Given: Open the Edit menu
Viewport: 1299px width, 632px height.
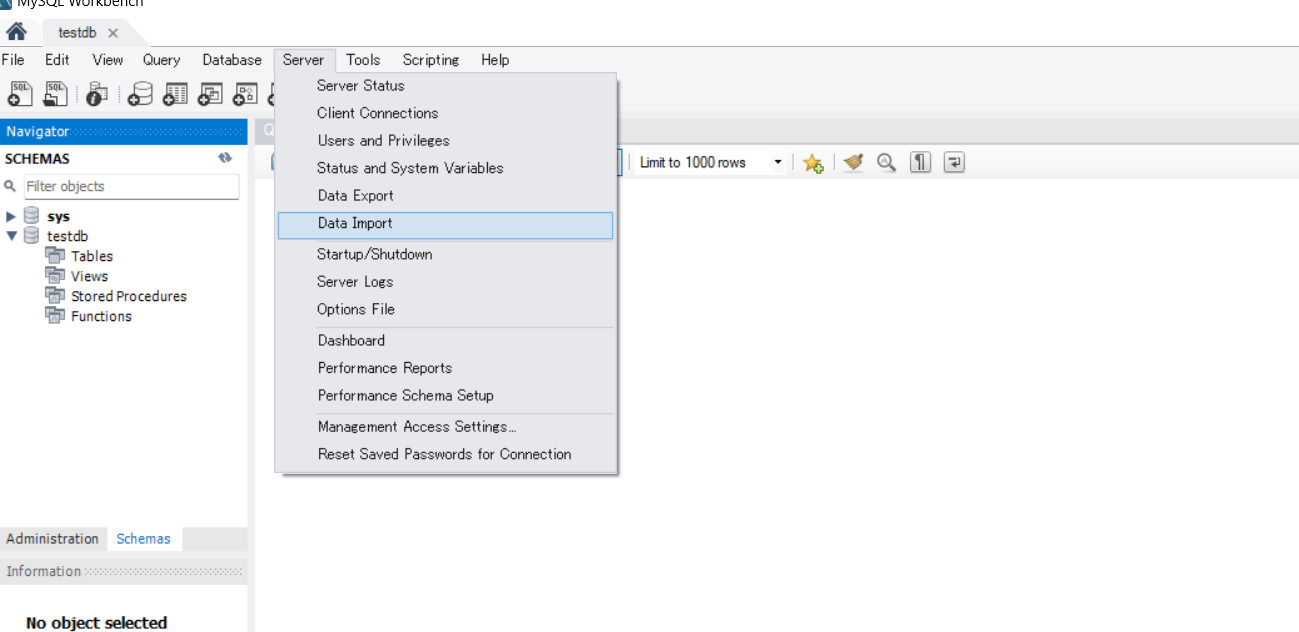Looking at the screenshot, I should [57, 60].
